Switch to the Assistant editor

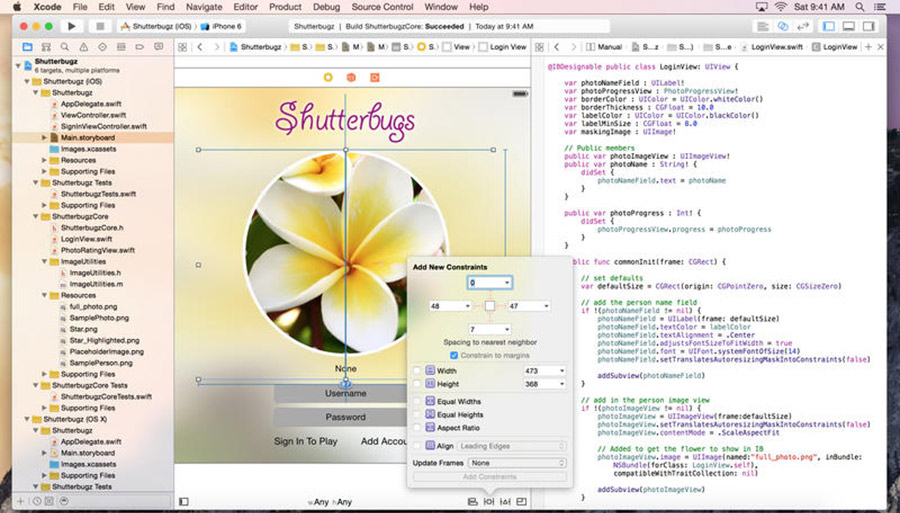pyautogui.click(x=782, y=26)
